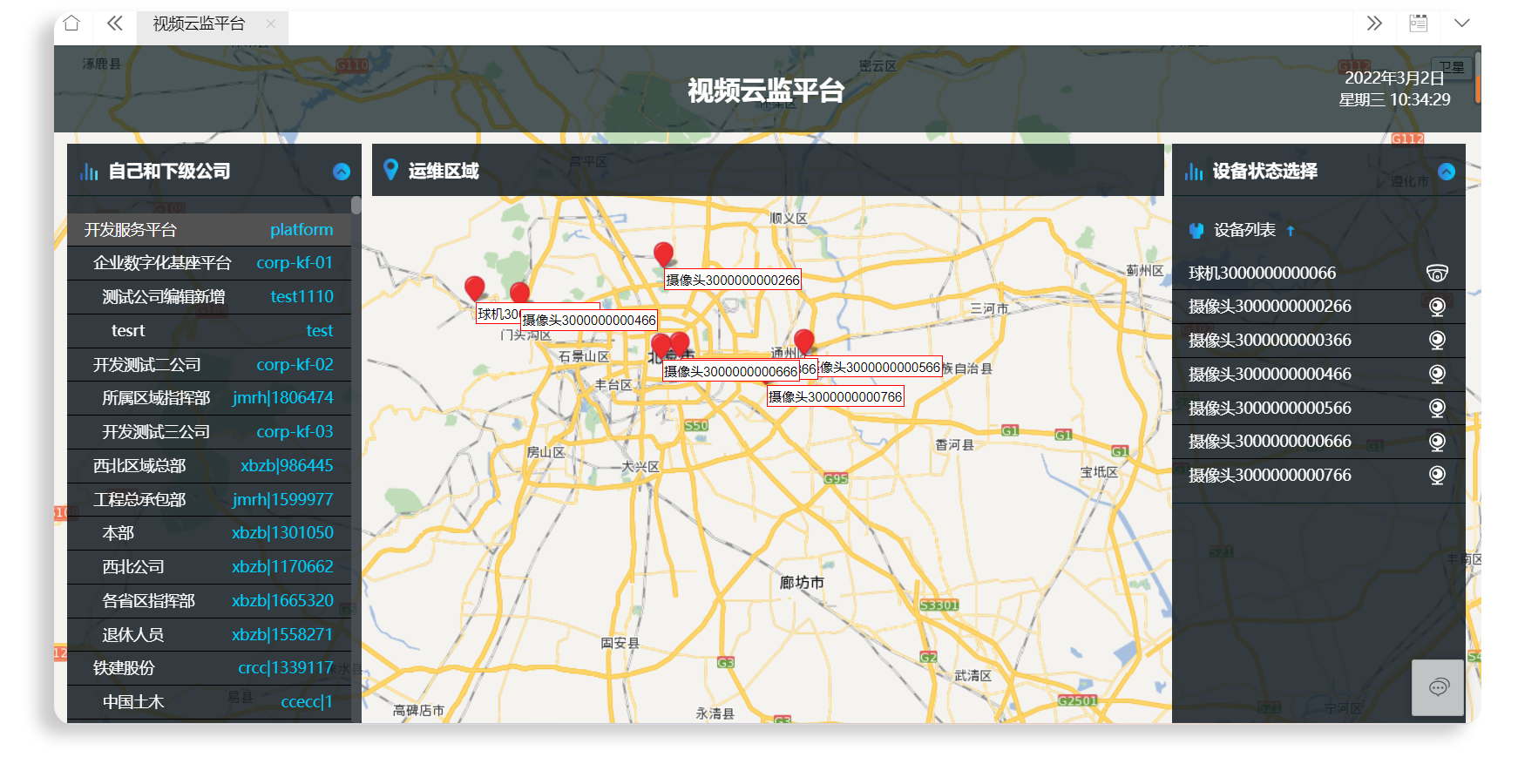Select 各省区指挥部 xbzb|1665320 row

click(x=209, y=601)
